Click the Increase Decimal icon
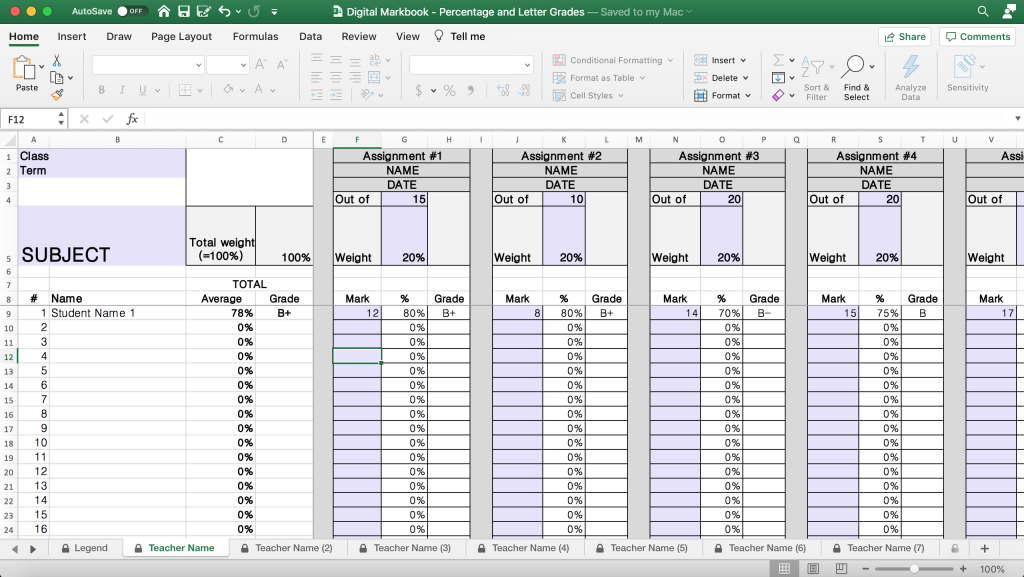The height and width of the screenshot is (577, 1024). pyautogui.click(x=503, y=90)
